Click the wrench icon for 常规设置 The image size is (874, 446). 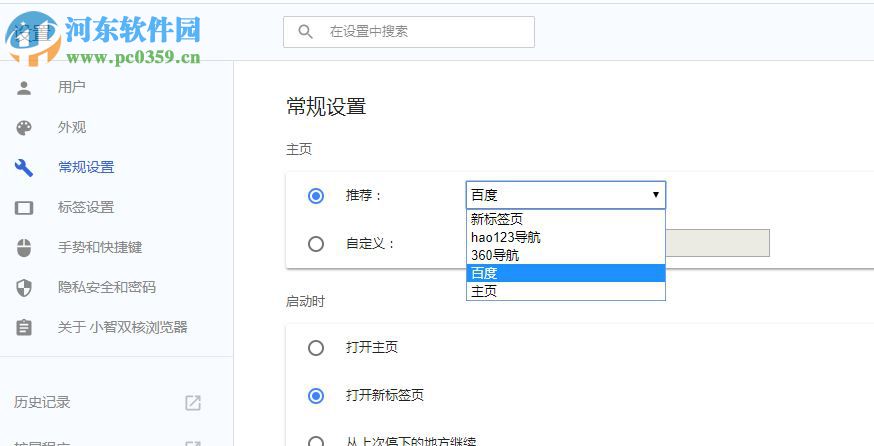click(x=24, y=168)
